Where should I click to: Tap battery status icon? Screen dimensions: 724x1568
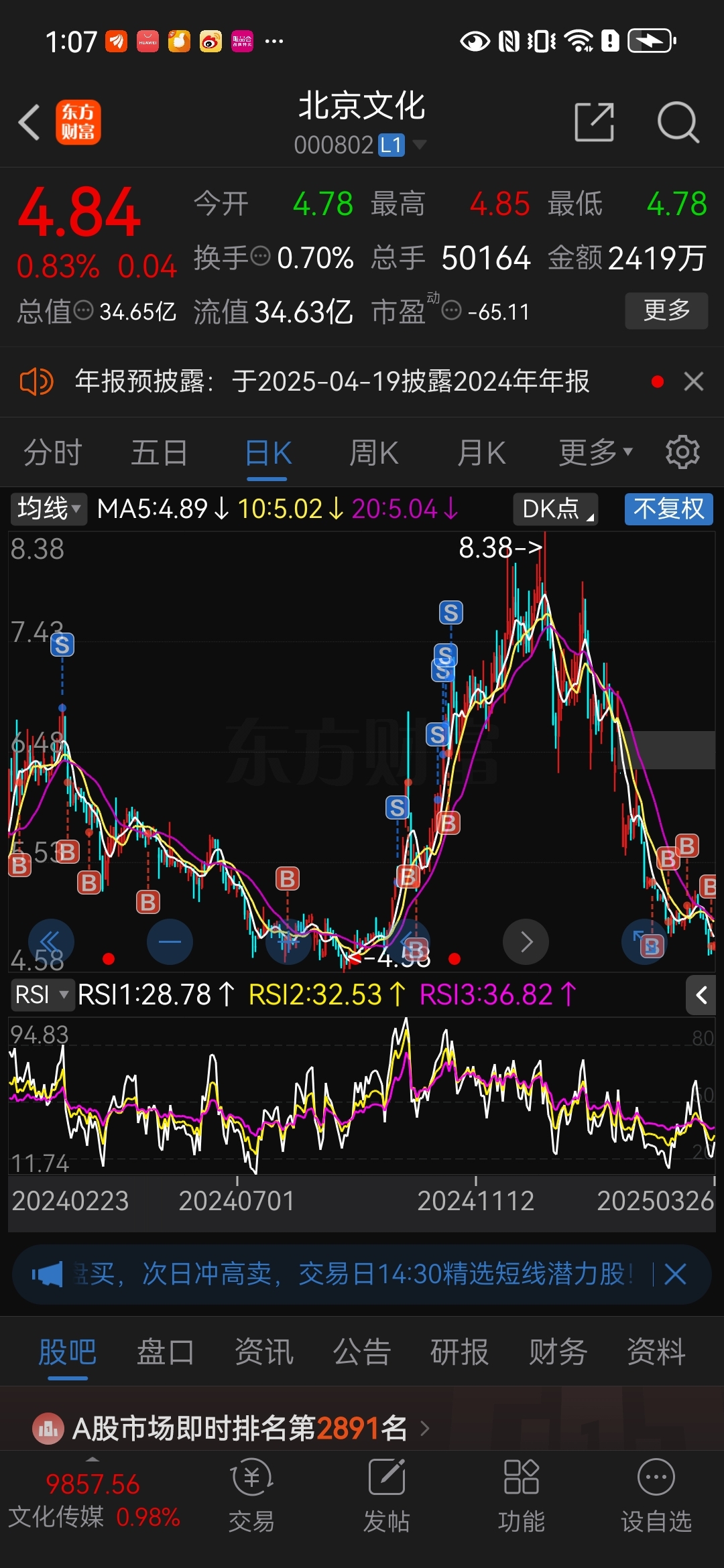pyautogui.click(x=652, y=41)
